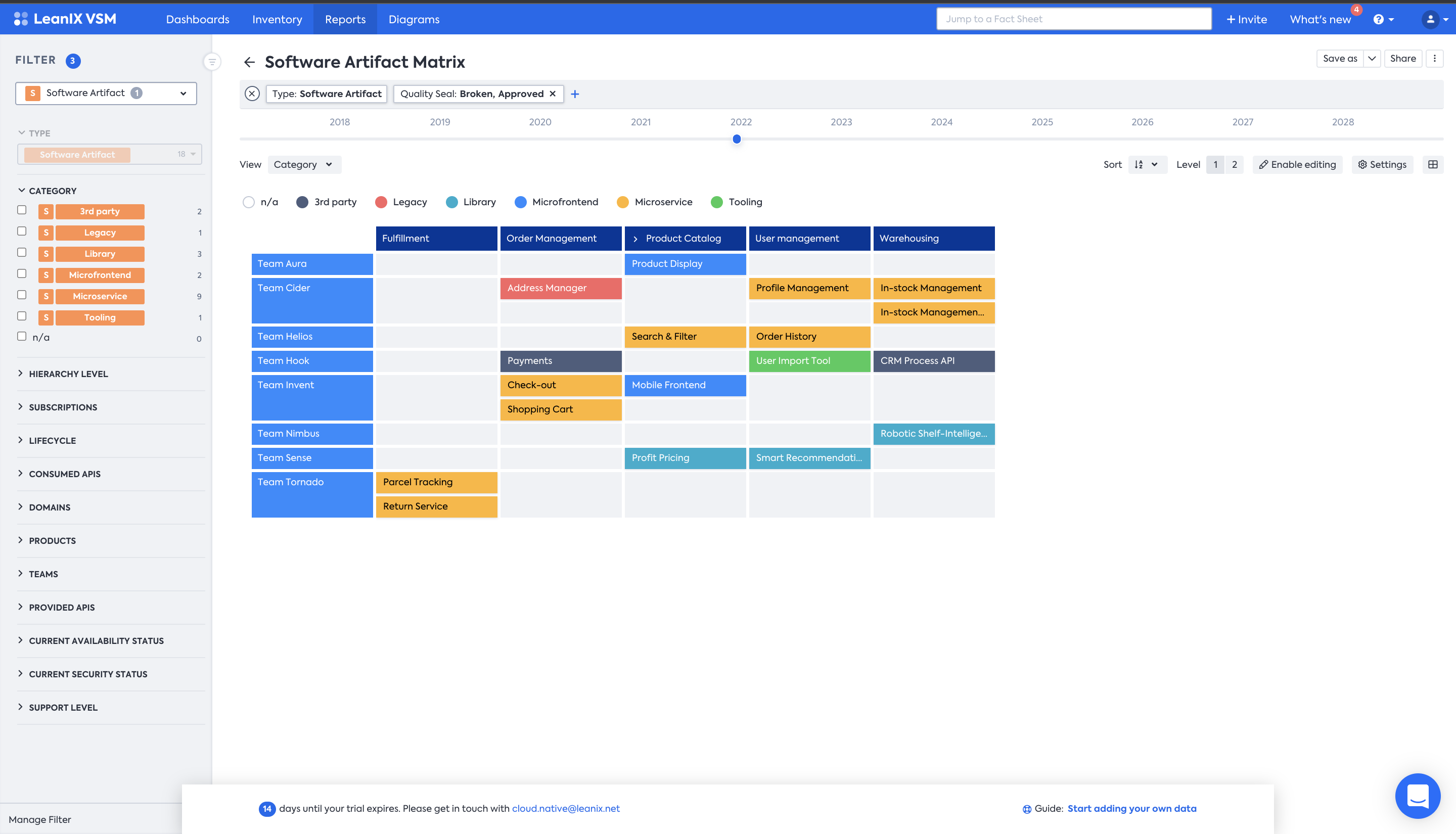
Task: Check the Microservice category checkbox
Action: pos(22,295)
